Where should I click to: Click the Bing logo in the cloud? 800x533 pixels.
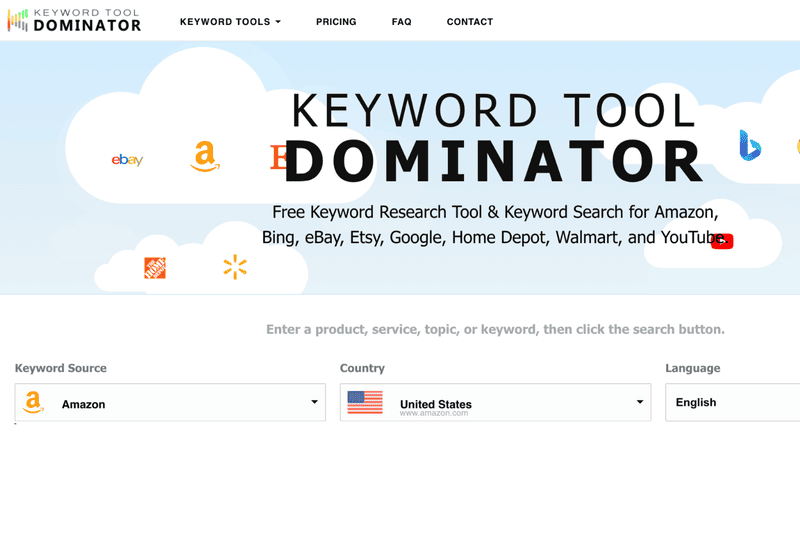coord(750,145)
